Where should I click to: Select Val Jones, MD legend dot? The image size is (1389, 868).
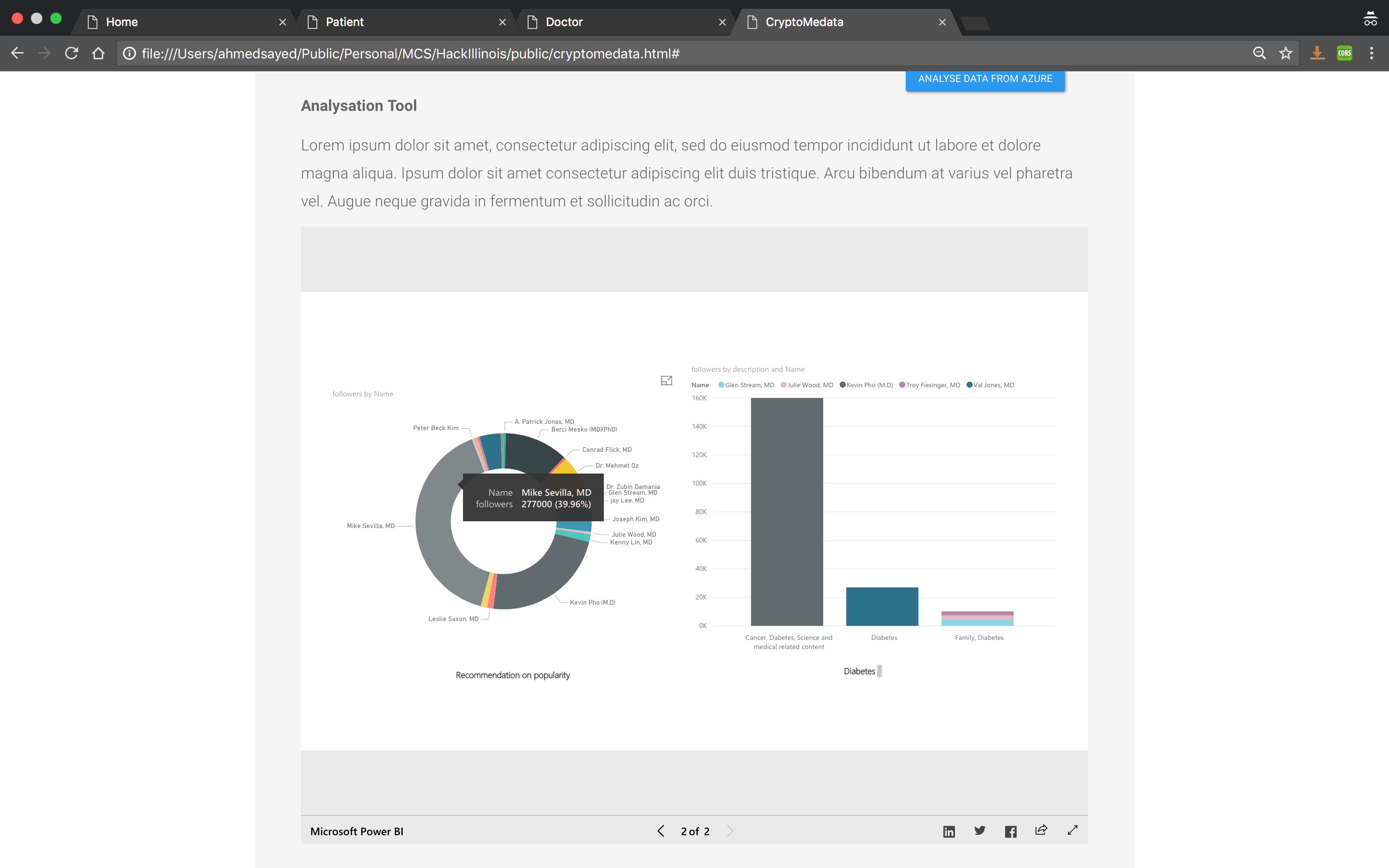969,385
